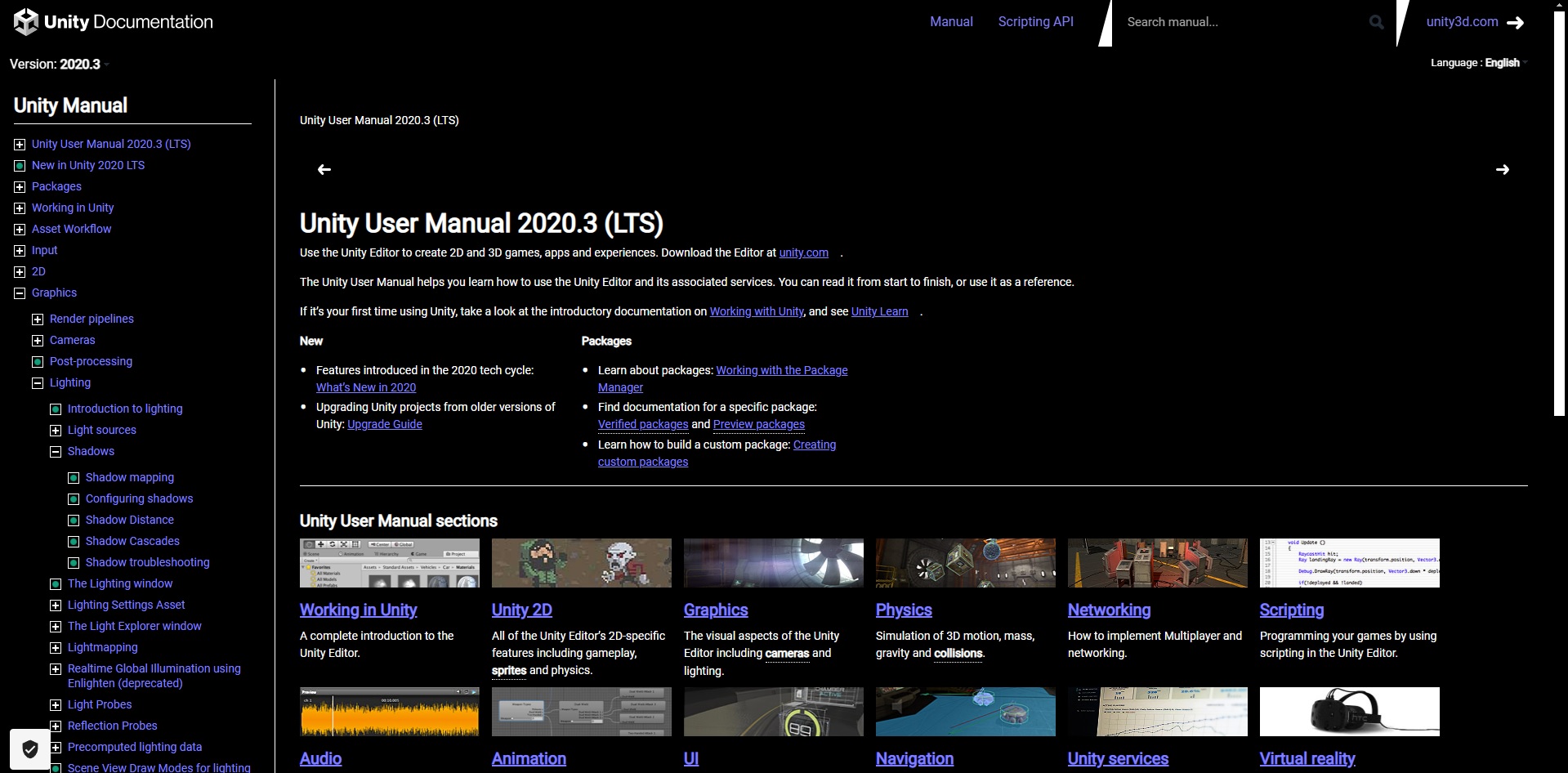Expand the Light sources node

pos(56,431)
